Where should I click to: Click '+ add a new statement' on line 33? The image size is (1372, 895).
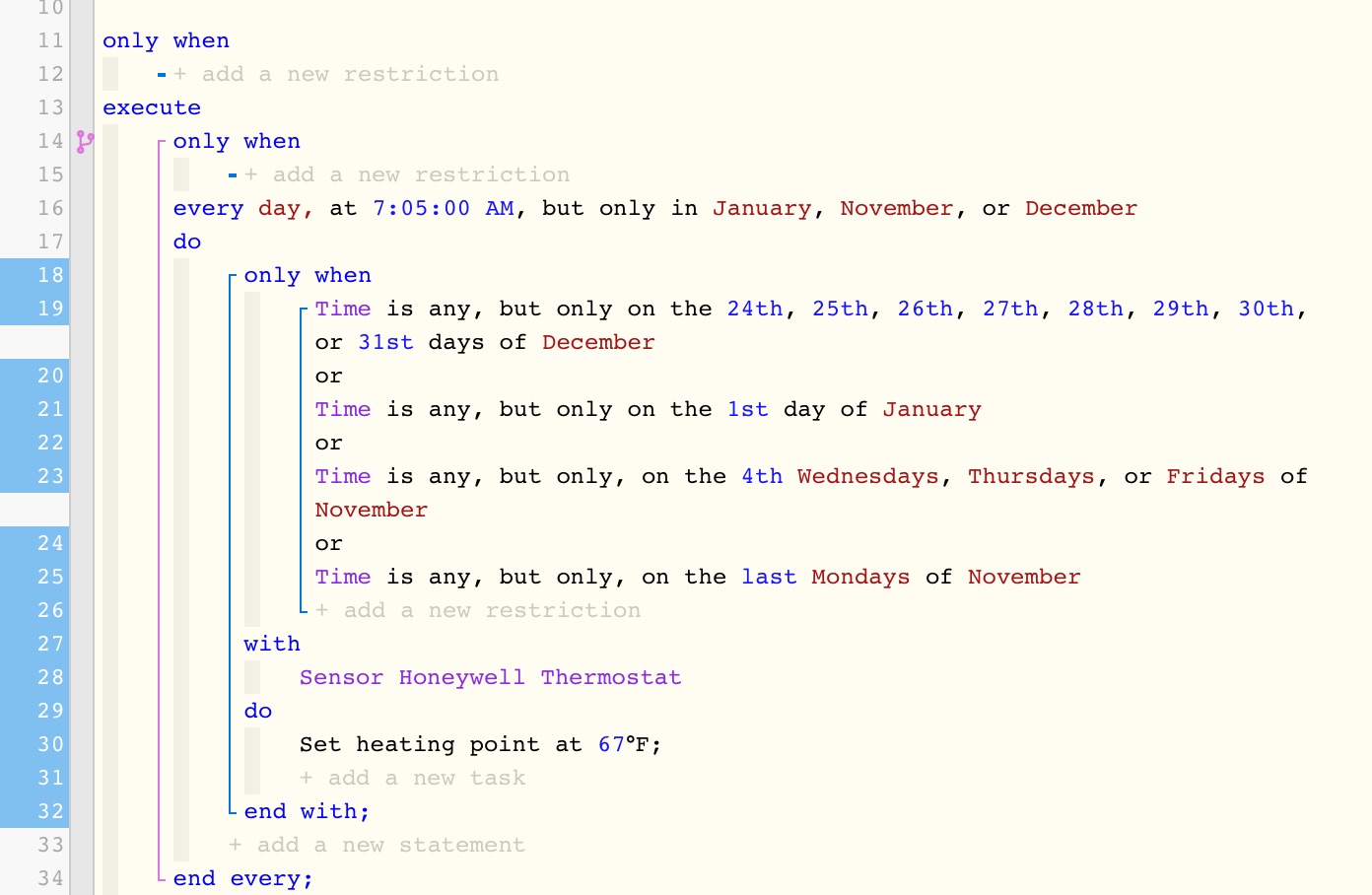pyautogui.click(x=377, y=845)
